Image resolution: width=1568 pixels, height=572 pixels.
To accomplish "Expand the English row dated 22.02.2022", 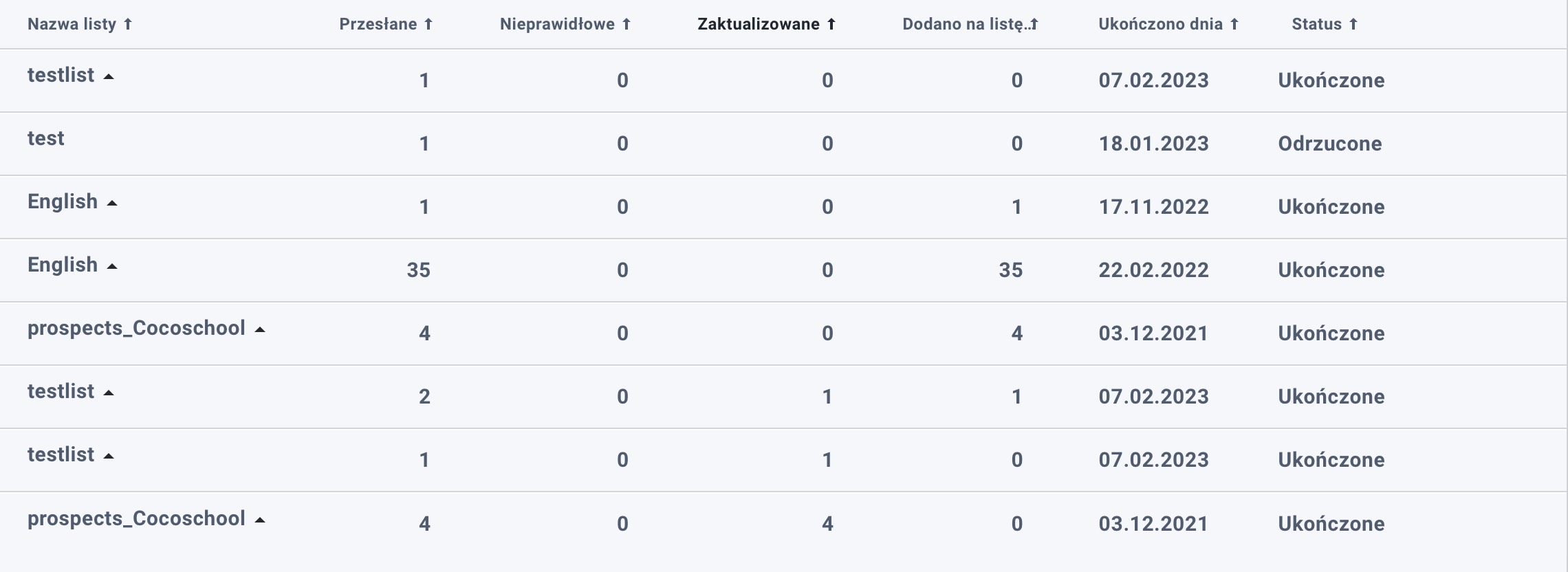I will click(x=112, y=267).
